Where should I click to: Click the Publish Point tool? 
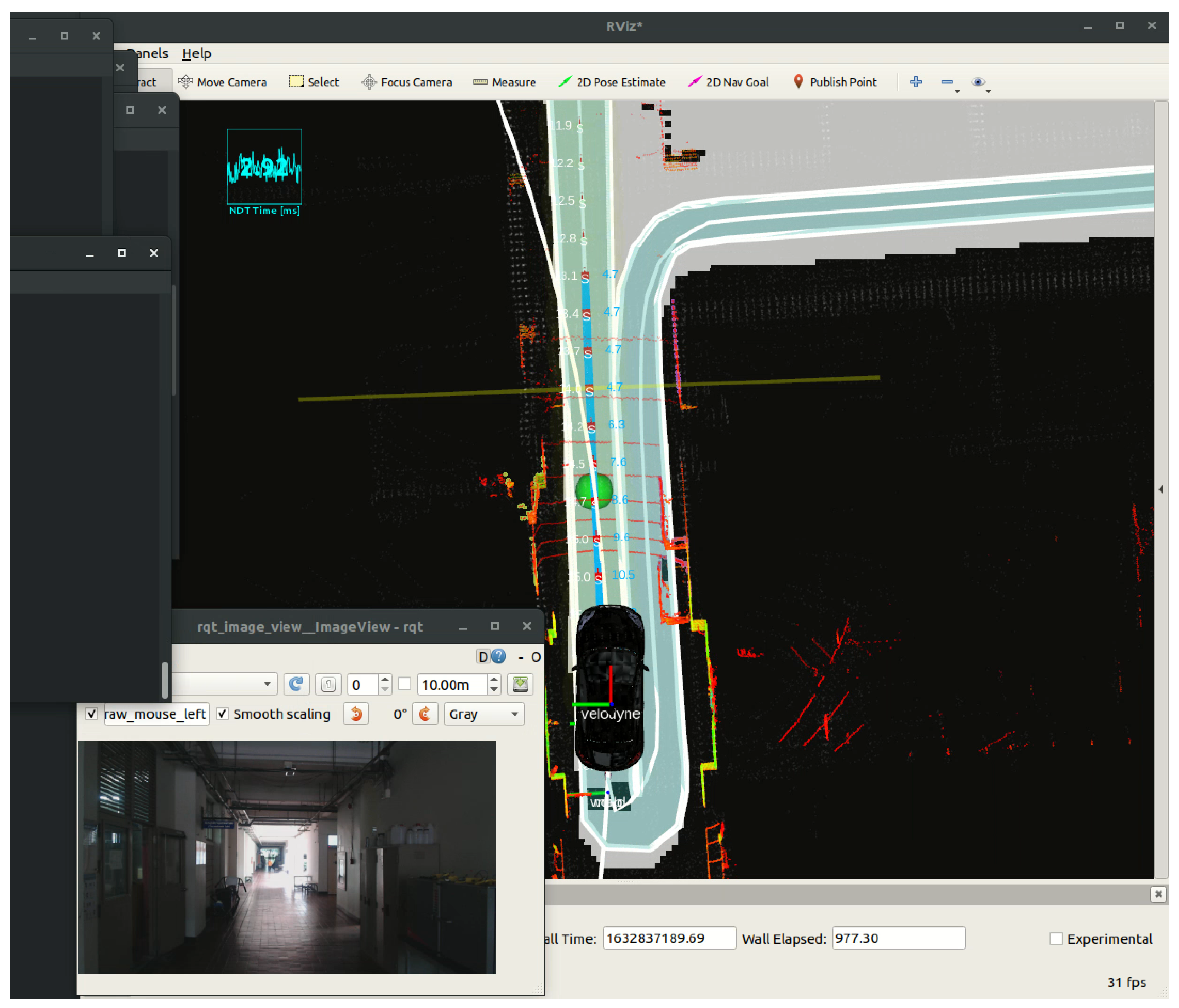coord(835,82)
